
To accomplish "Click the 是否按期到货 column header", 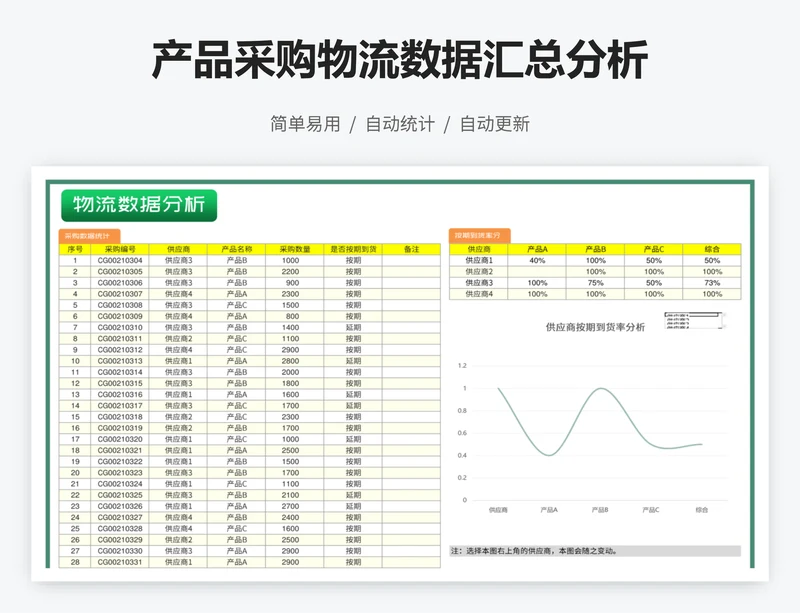I will click(353, 249).
